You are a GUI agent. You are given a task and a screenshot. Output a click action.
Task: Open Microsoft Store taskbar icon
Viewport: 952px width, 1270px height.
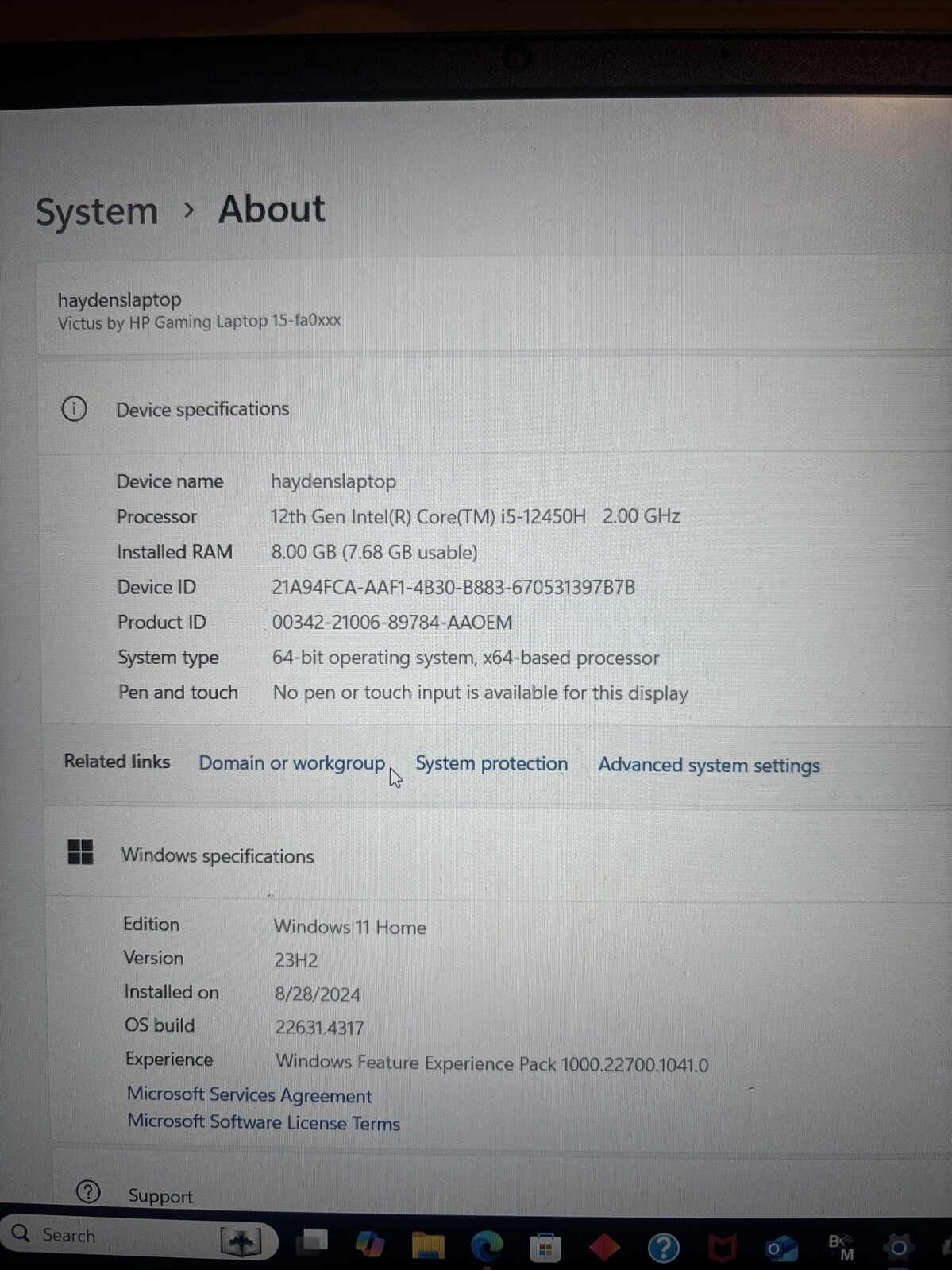[545, 1247]
